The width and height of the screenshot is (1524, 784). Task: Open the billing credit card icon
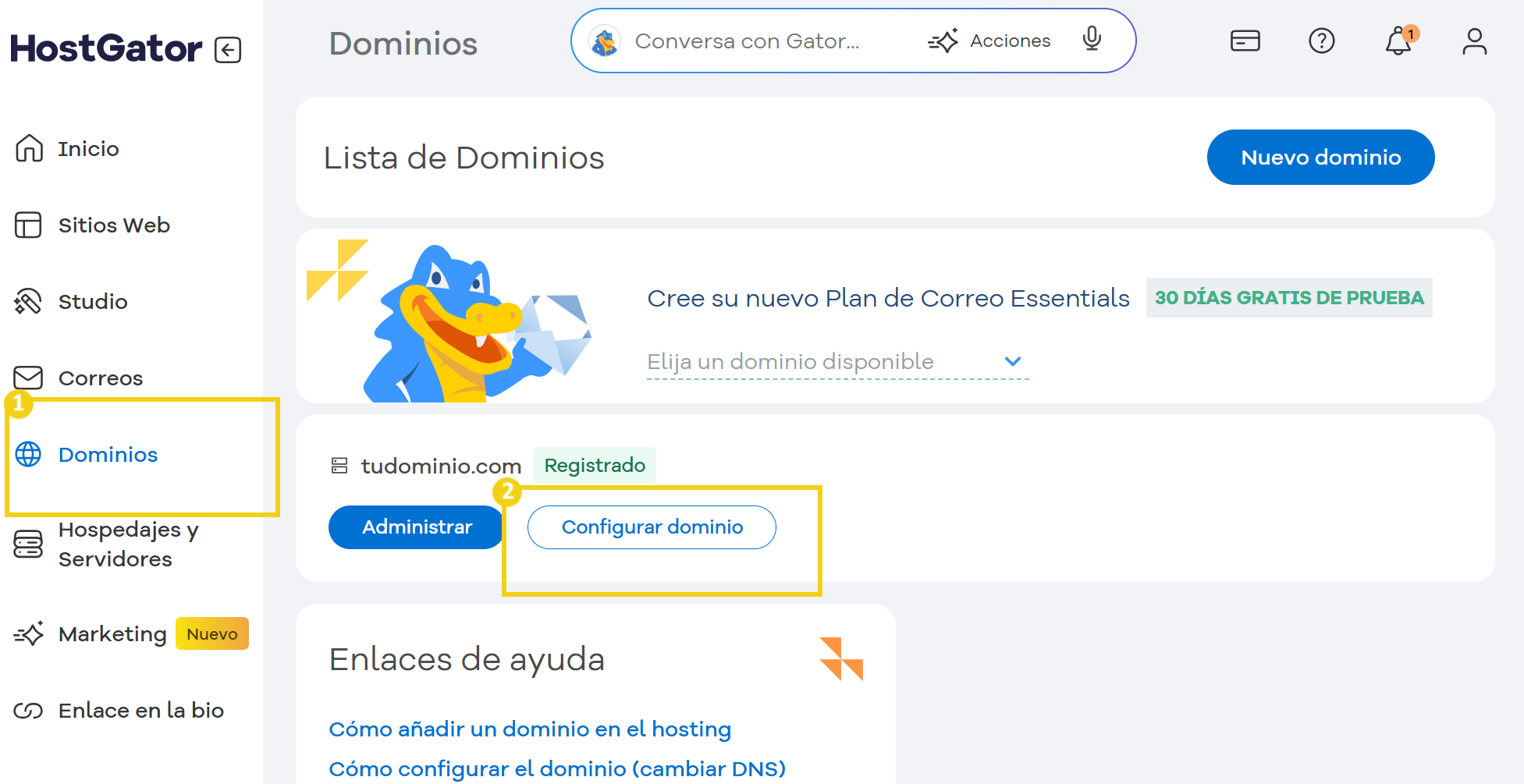pos(1245,41)
